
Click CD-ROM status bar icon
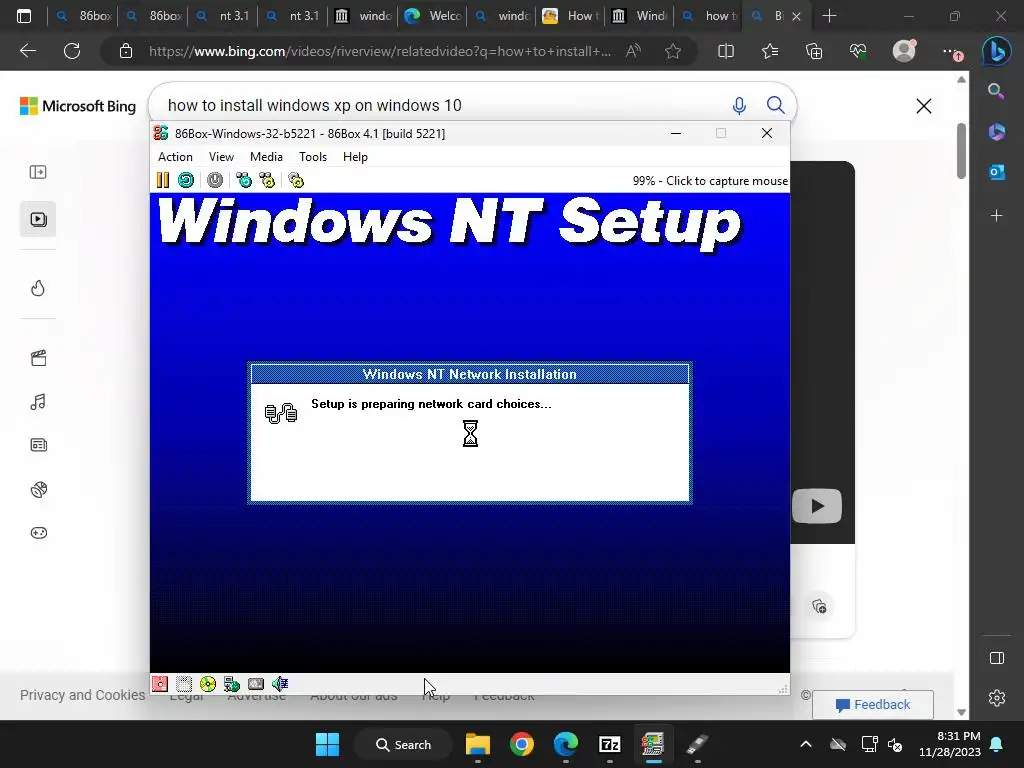click(208, 684)
